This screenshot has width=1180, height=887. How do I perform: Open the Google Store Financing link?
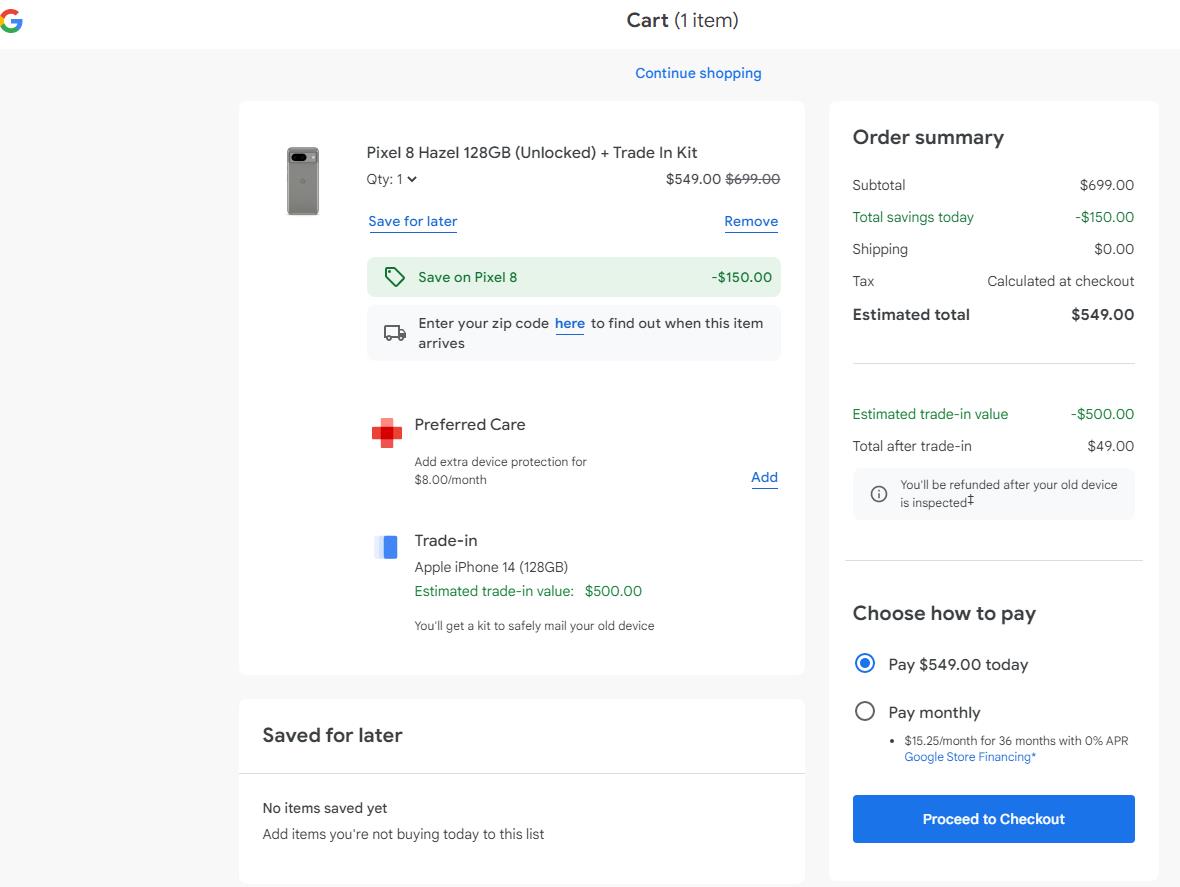970,757
